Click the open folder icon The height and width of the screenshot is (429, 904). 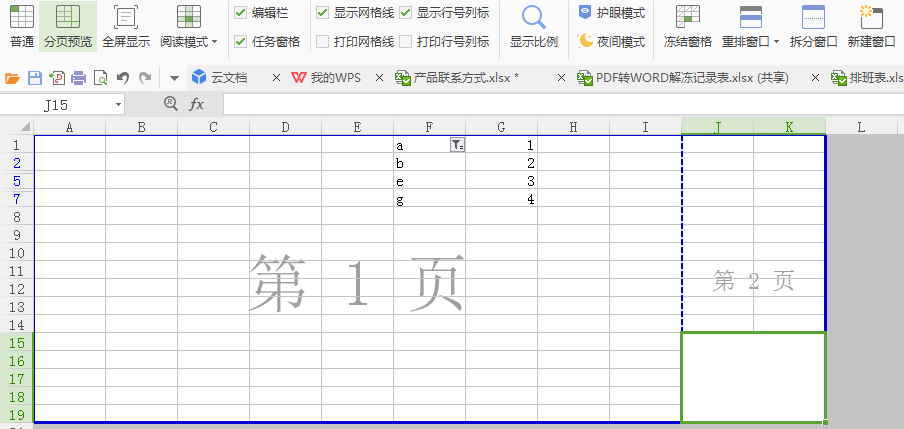pos(12,78)
